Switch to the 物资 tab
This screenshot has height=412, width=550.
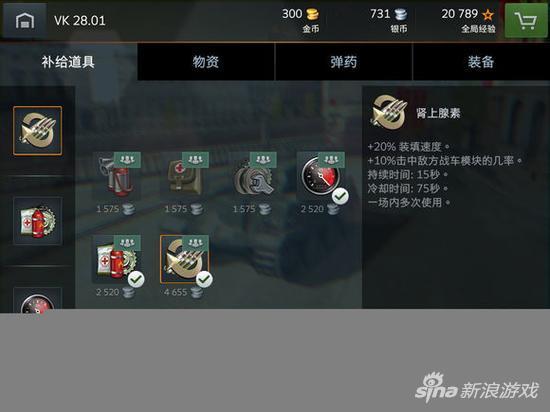click(x=206, y=62)
